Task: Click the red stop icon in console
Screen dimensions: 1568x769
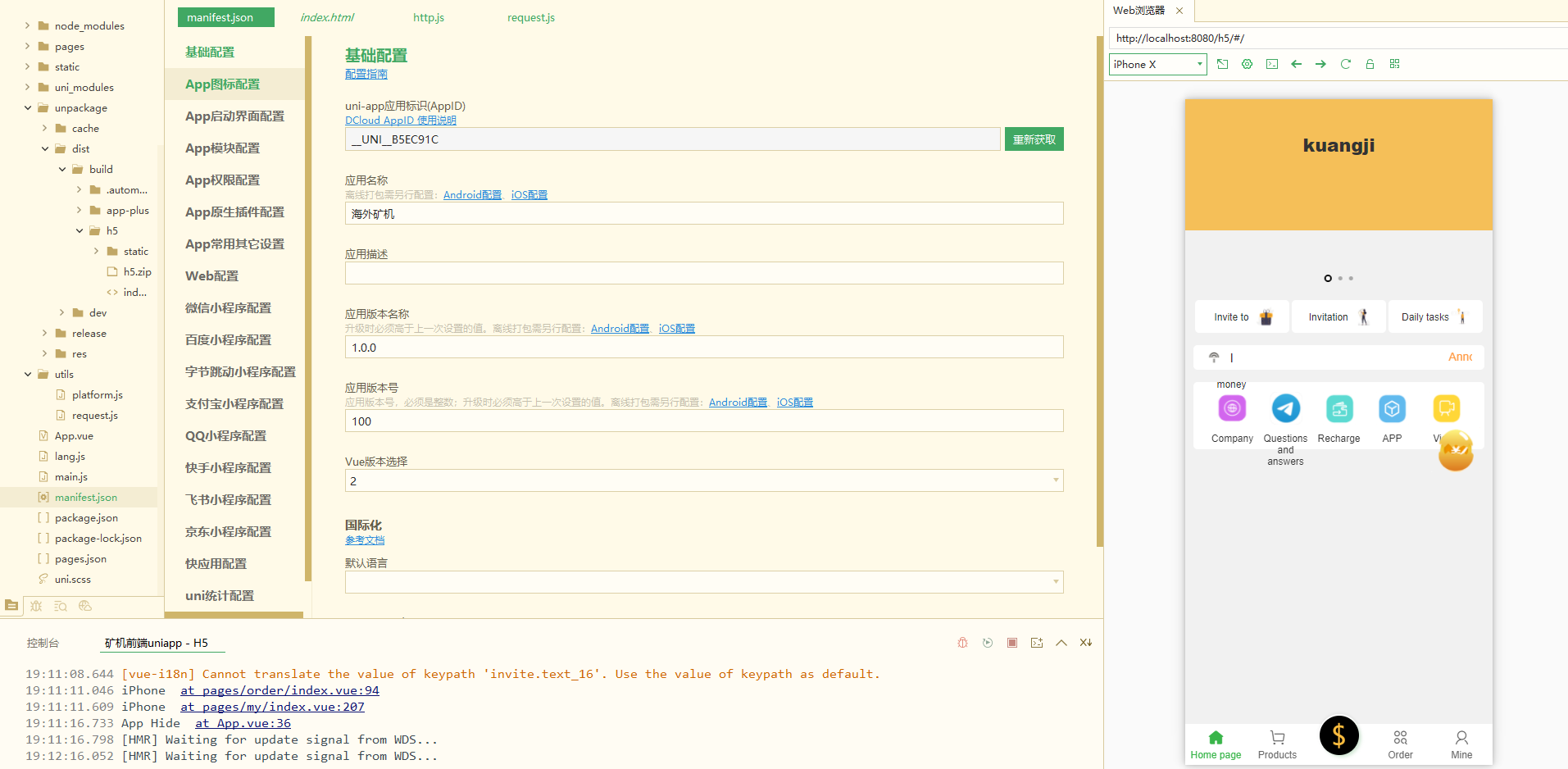Action: (1012, 643)
